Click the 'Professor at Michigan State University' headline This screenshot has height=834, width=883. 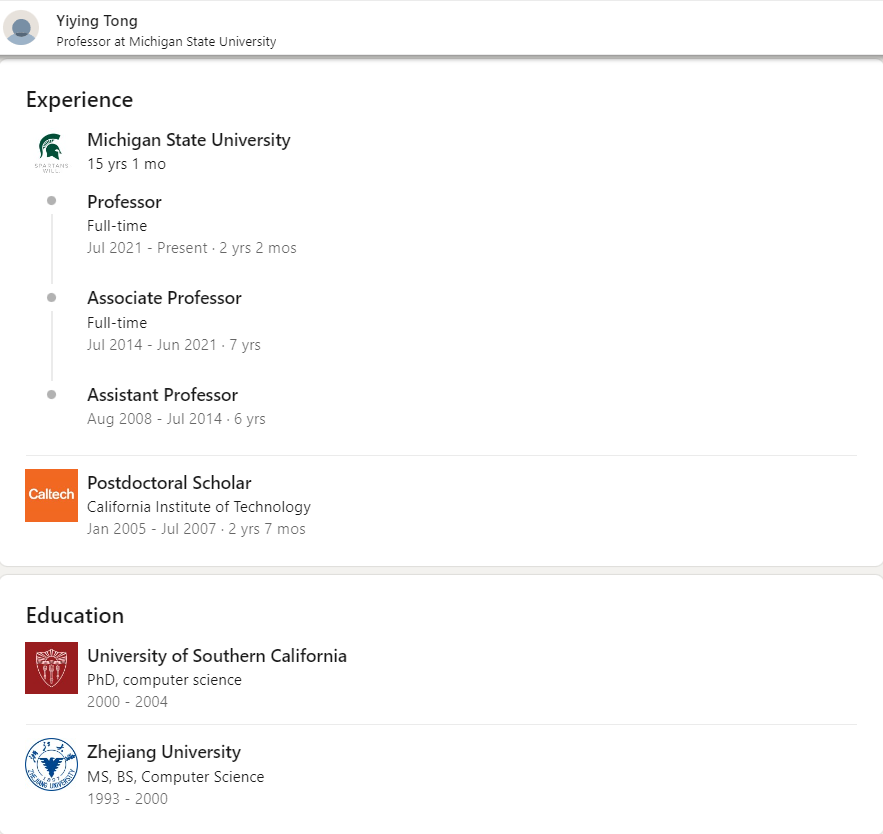pyautogui.click(x=166, y=42)
